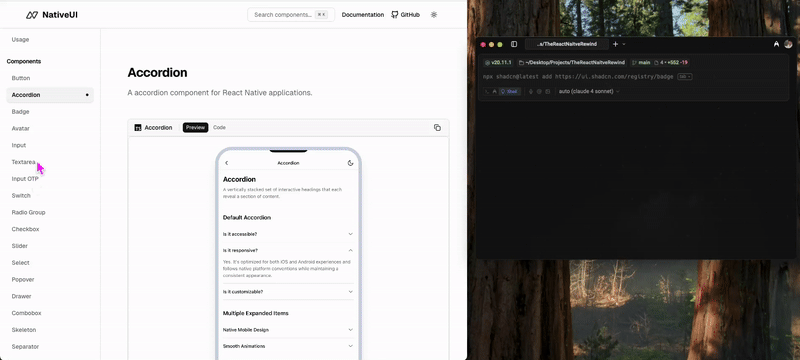The width and height of the screenshot is (800, 360).
Task: Expand the 'Is it customizable?' accordion item
Action: tap(288, 292)
